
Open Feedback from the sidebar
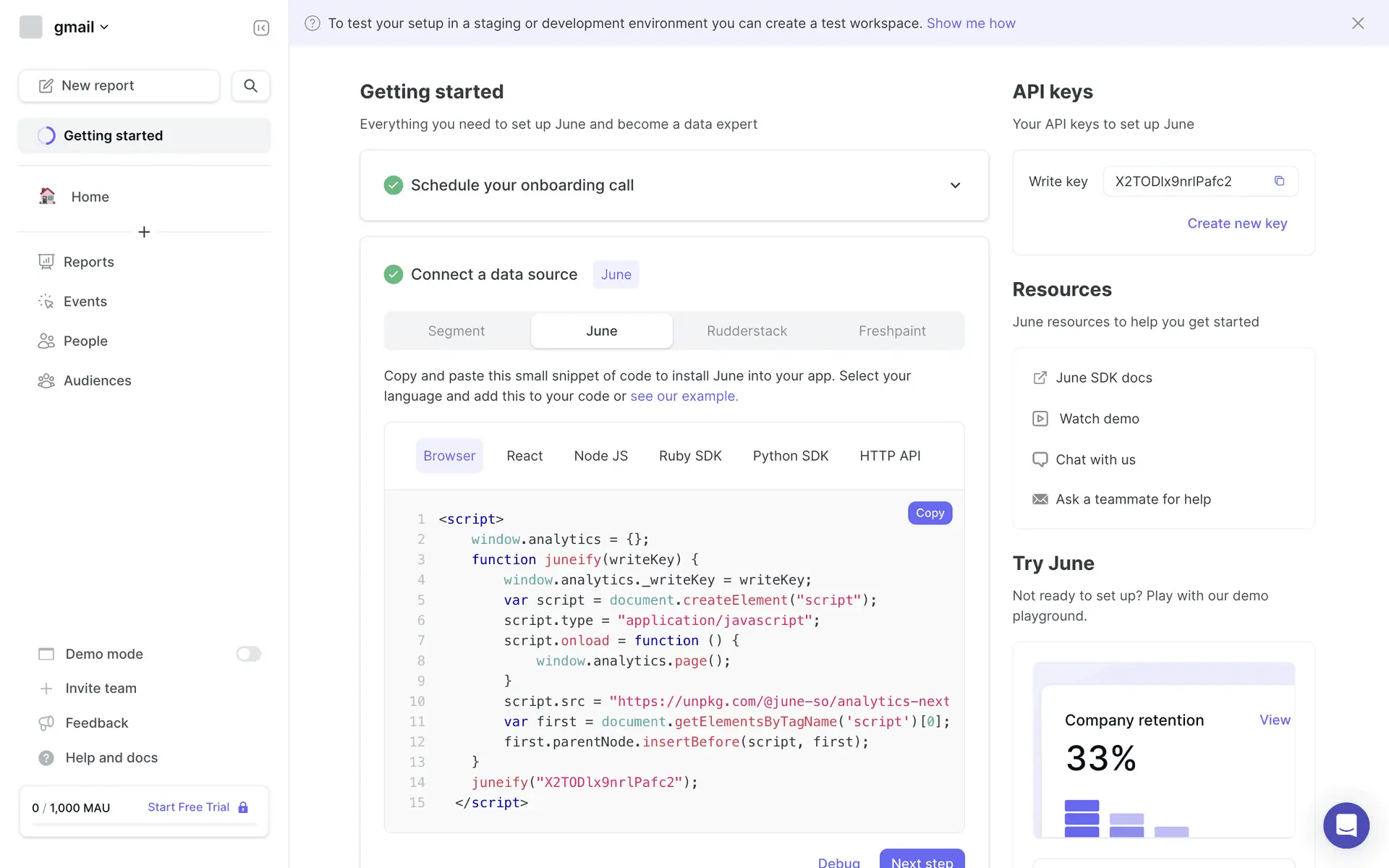(96, 723)
